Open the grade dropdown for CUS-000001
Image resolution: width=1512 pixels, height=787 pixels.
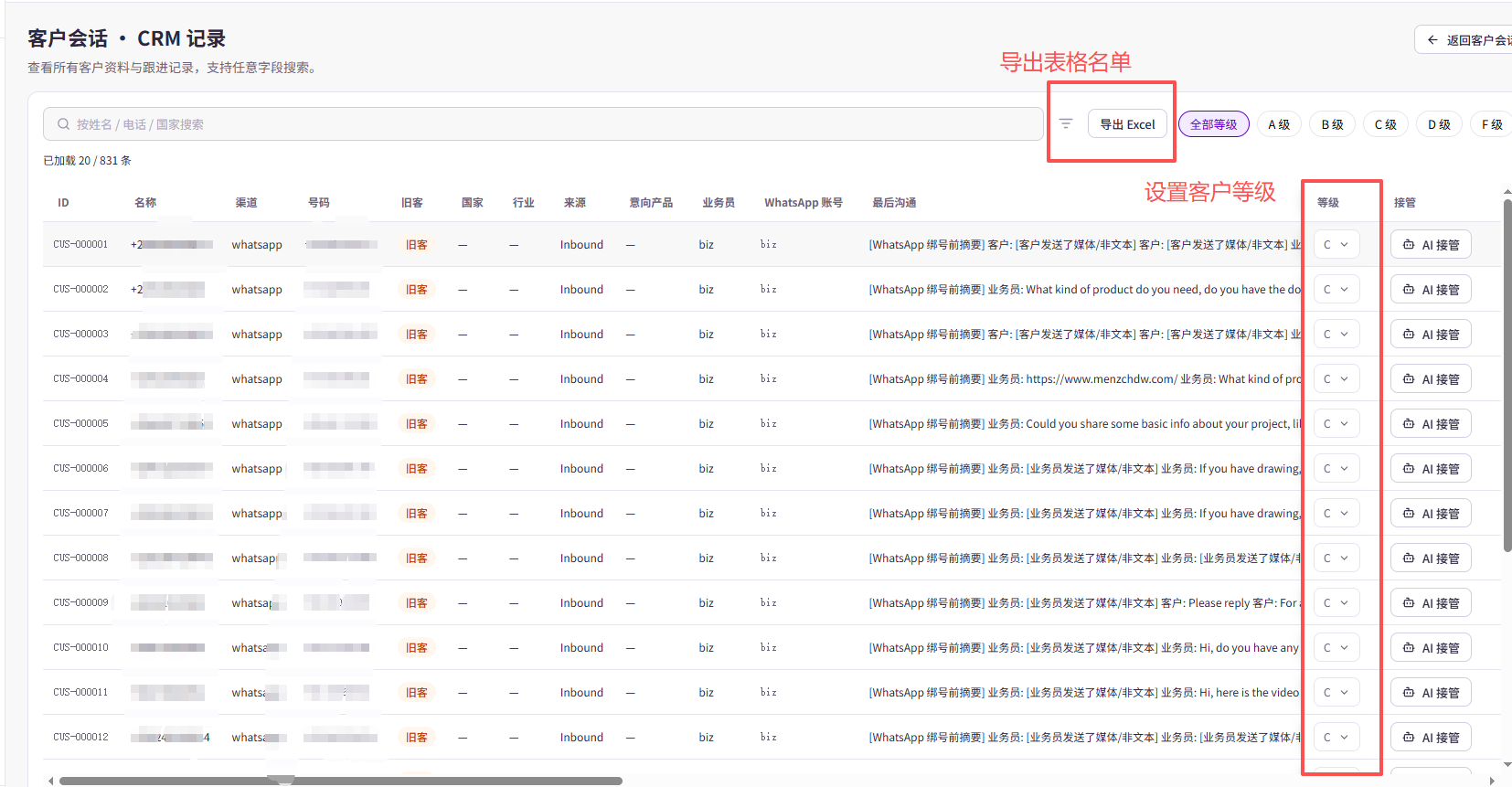pyautogui.click(x=1336, y=245)
